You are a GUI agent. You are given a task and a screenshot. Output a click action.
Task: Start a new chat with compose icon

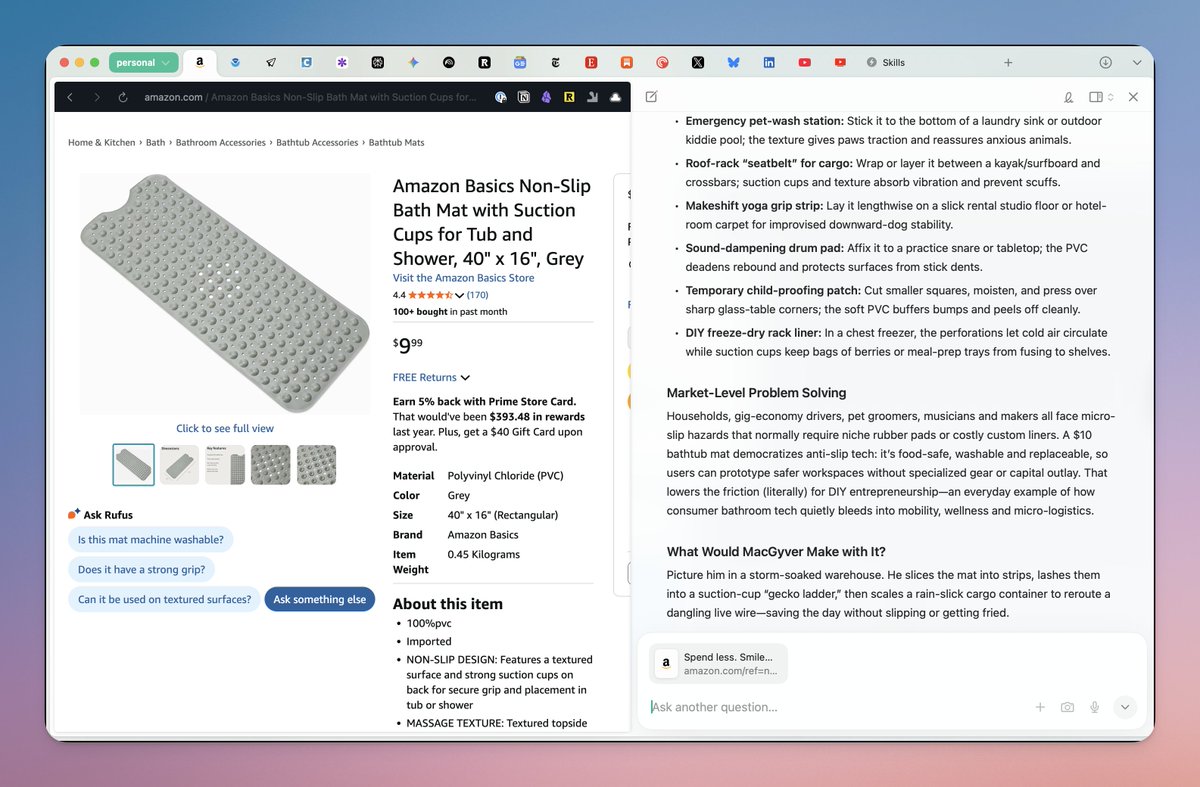coord(651,97)
